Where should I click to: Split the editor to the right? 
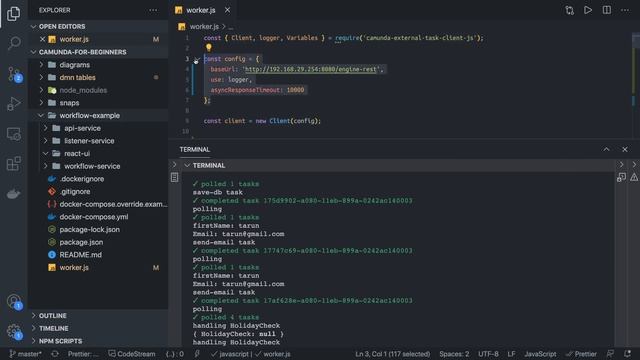point(607,10)
